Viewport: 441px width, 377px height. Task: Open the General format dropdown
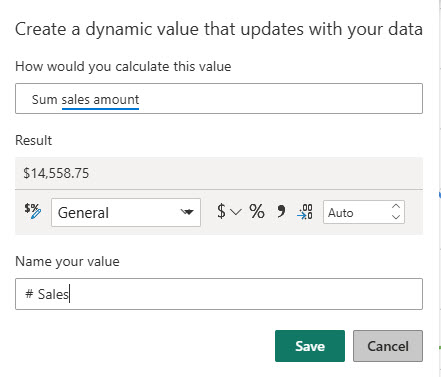[126, 212]
